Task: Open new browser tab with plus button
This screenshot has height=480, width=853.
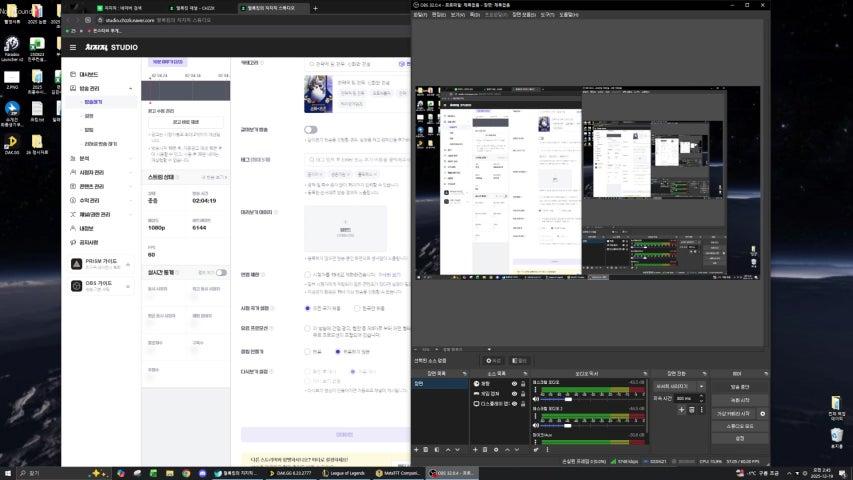Action: coord(315,8)
